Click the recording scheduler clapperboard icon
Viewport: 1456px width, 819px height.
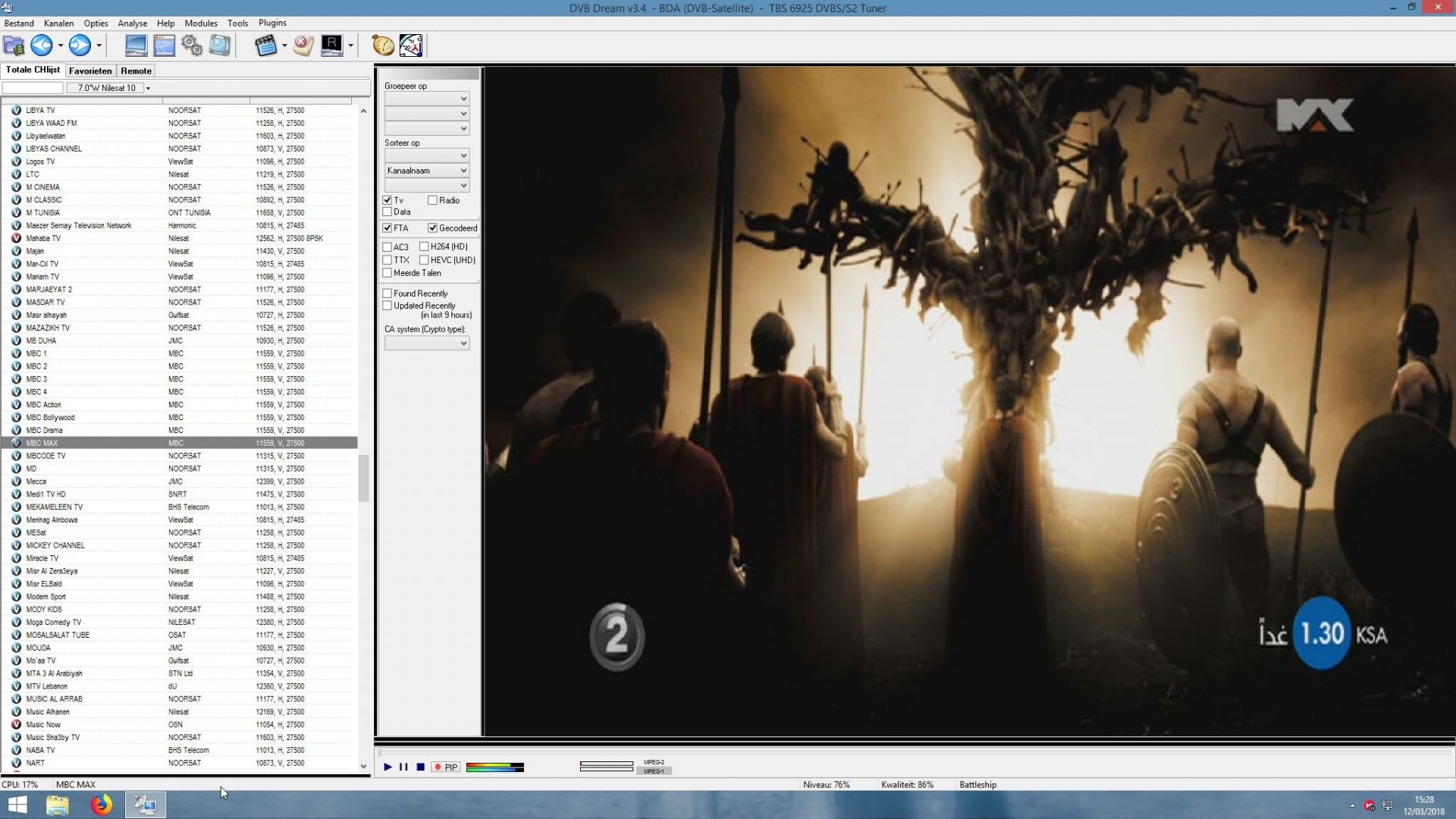(267, 45)
